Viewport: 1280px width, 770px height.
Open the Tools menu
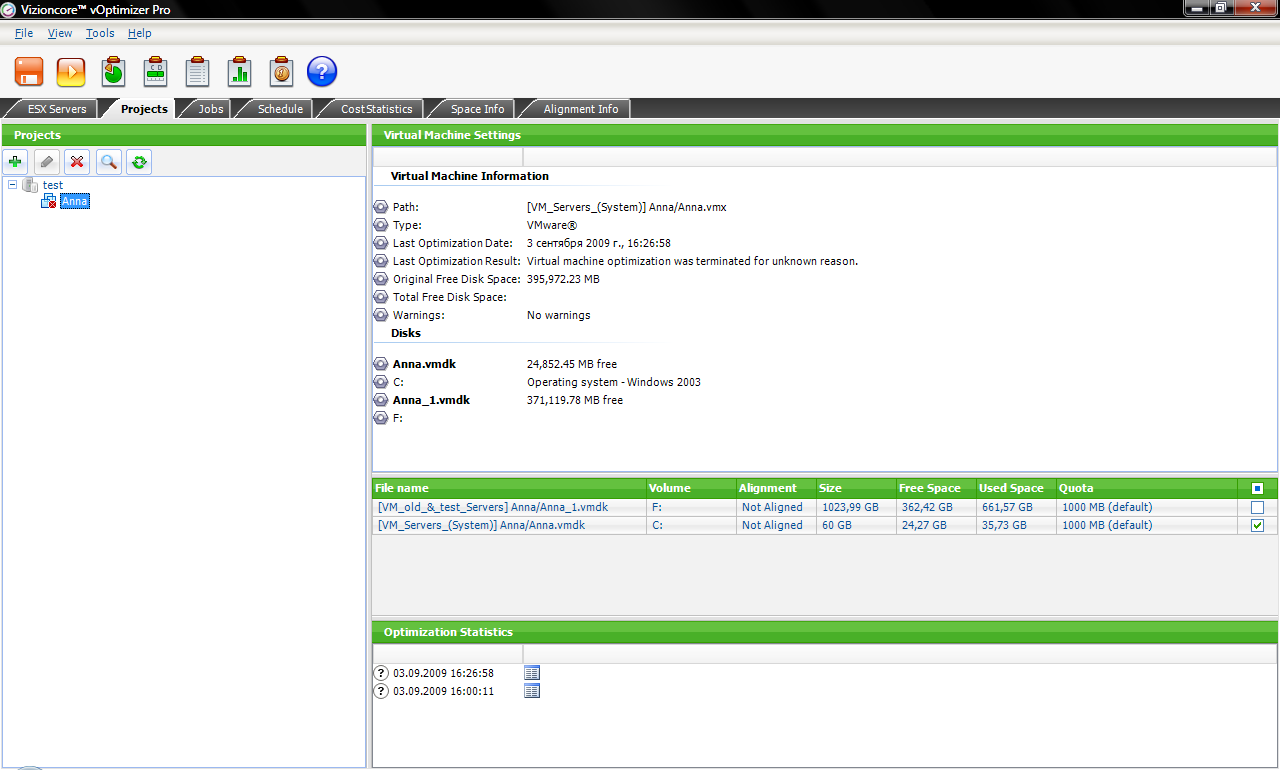(100, 33)
